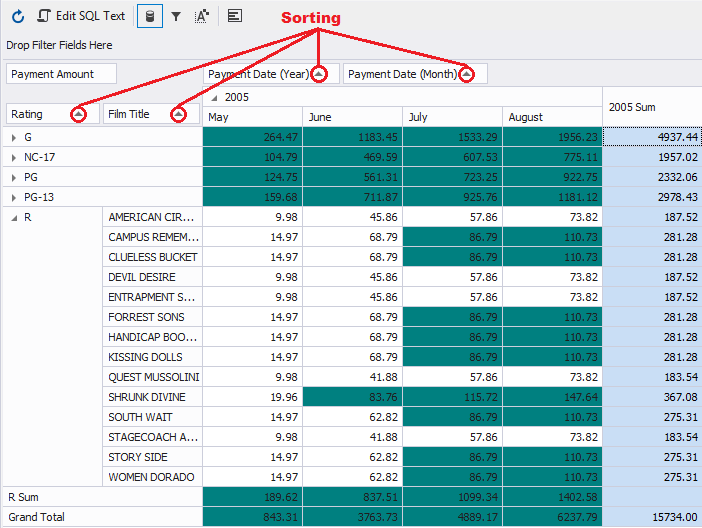The height and width of the screenshot is (528, 702).
Task: Toggle the database data source icon
Action: click(150, 17)
